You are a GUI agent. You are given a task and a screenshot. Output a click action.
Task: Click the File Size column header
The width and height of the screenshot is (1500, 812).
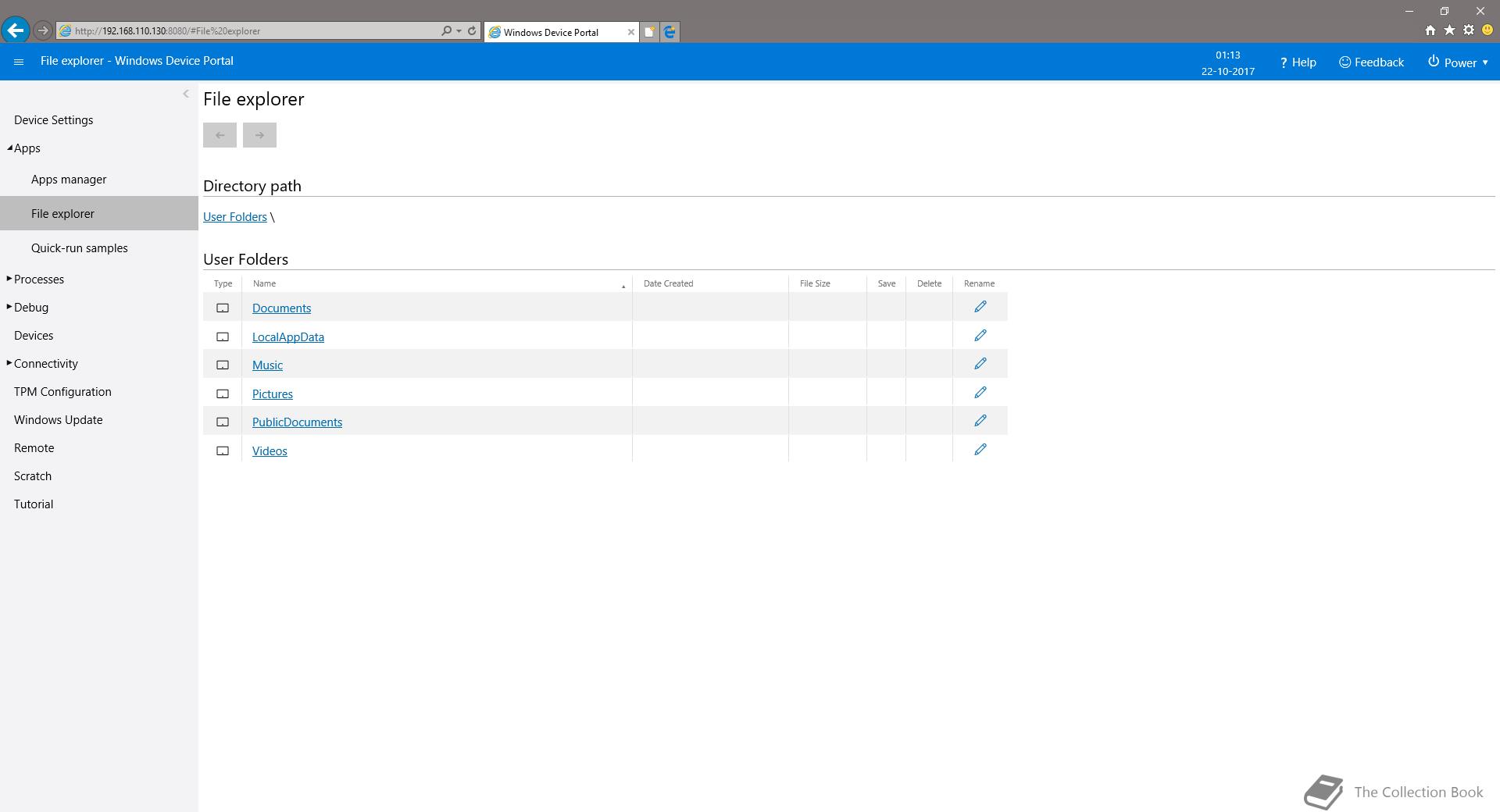[815, 283]
